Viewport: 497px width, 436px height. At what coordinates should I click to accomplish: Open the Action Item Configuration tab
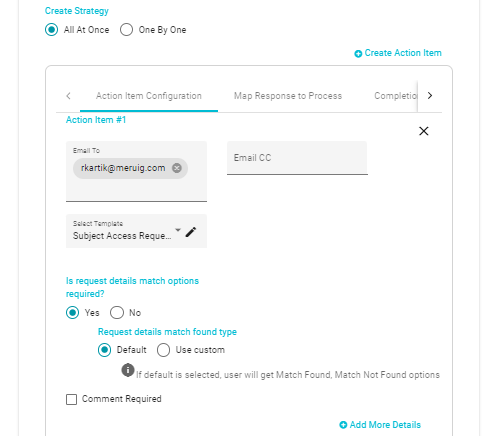149,96
